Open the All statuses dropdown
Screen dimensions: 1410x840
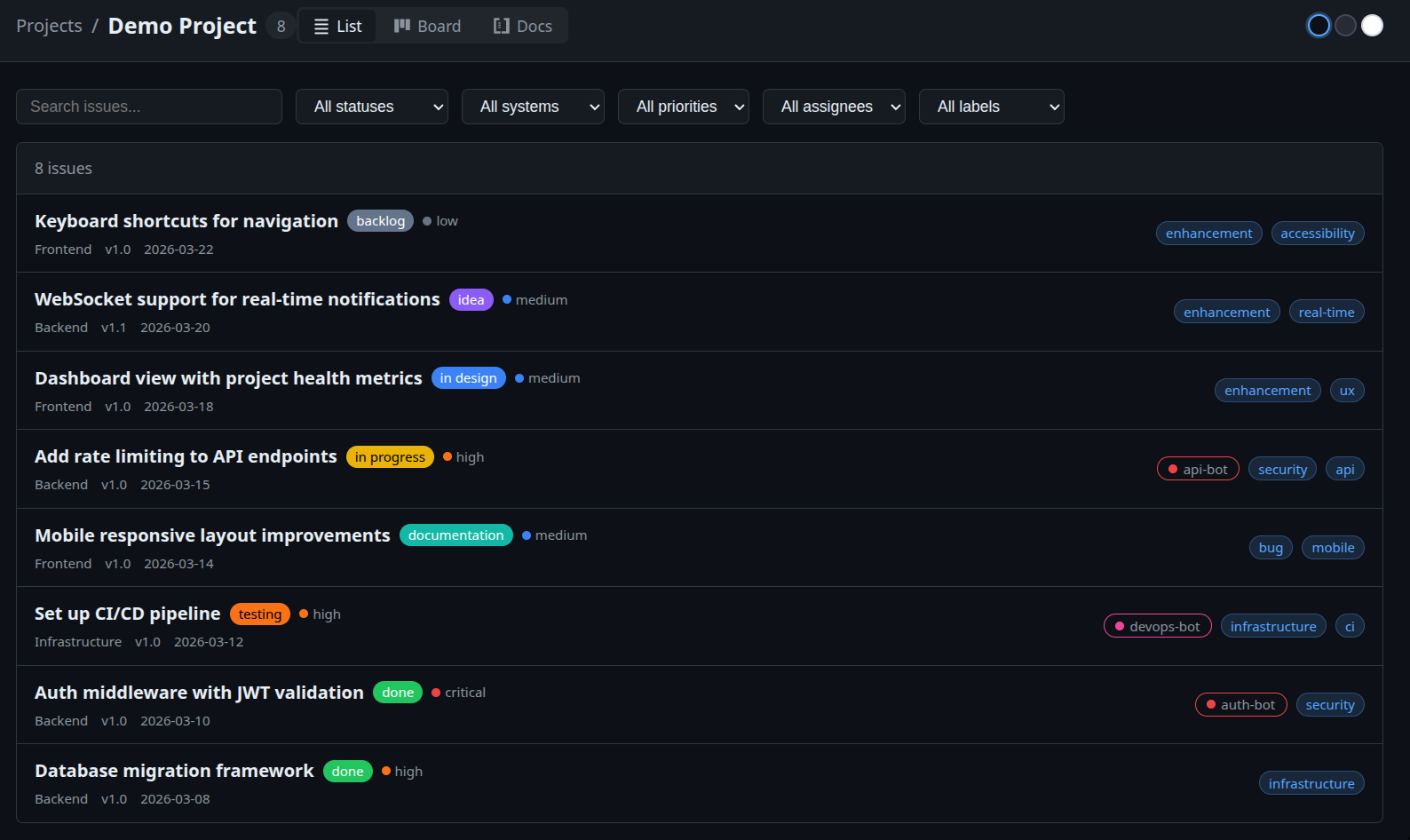point(372,107)
